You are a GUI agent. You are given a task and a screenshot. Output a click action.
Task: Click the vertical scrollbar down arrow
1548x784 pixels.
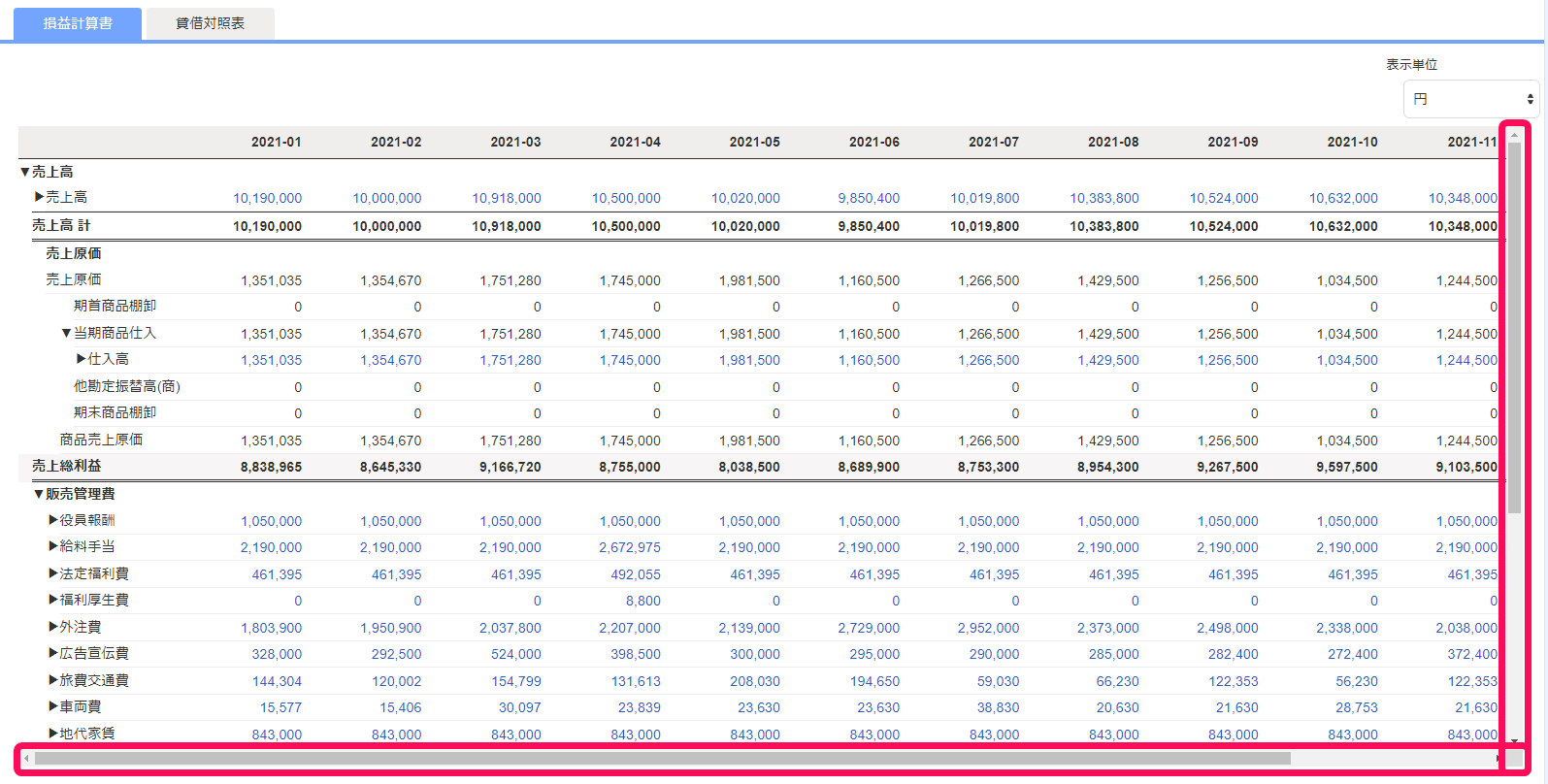1514,740
